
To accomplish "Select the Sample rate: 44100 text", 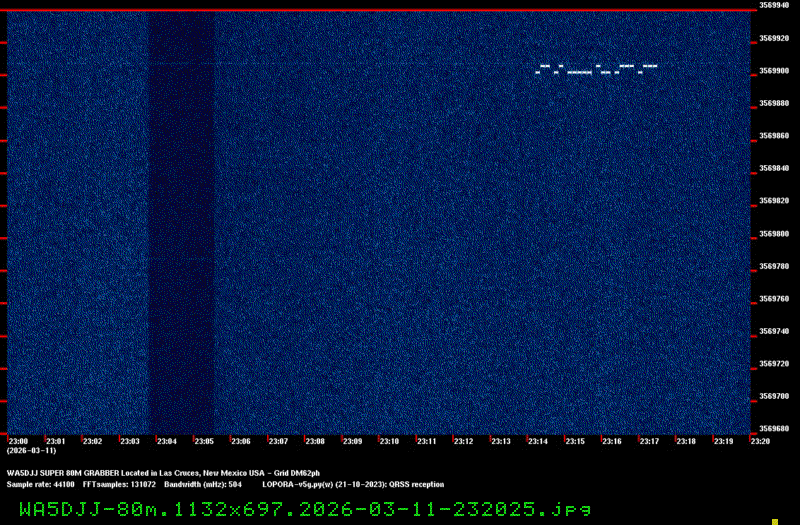I will point(40,485).
